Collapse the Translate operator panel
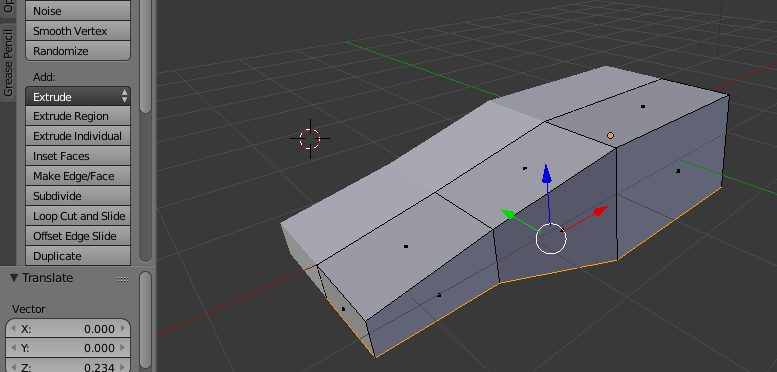 coord(14,278)
